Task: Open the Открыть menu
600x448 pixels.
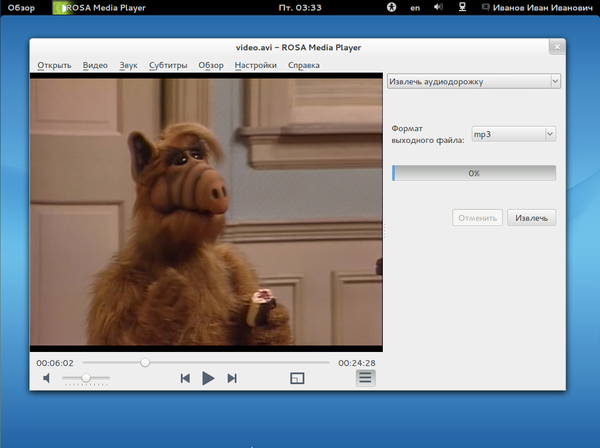Action: pos(54,65)
